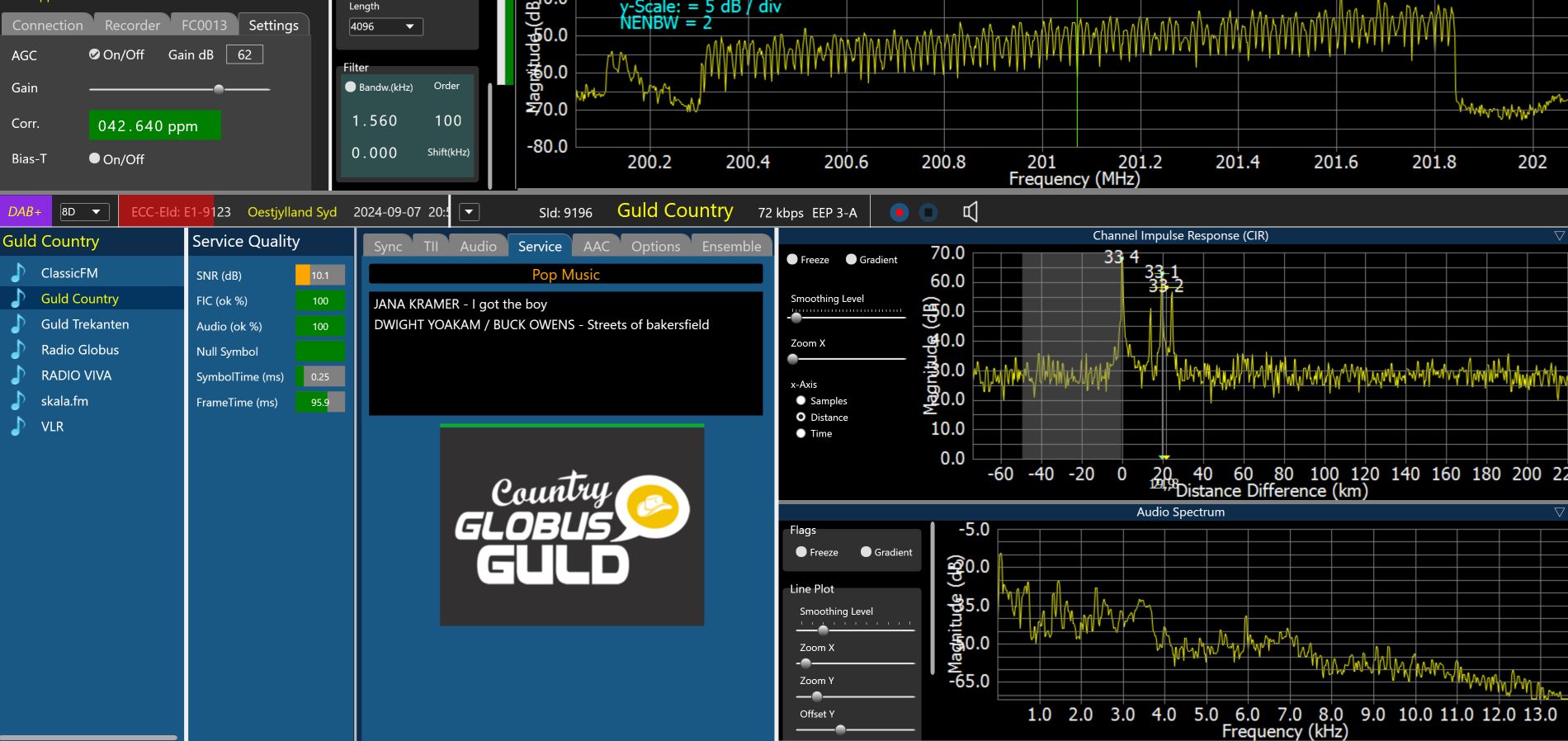This screenshot has height=741, width=1568.
Task: Click the Gain slider handle
Action: coord(219,89)
